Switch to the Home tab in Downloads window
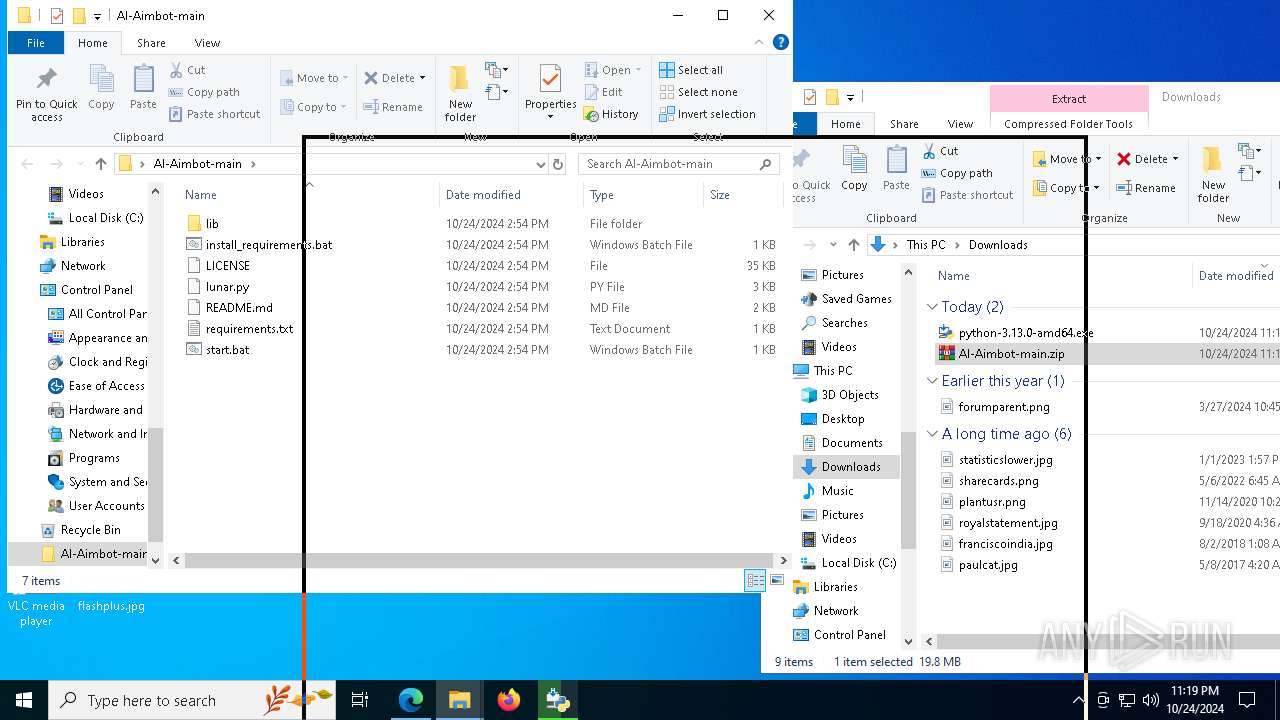The height and width of the screenshot is (720, 1280). tap(845, 124)
